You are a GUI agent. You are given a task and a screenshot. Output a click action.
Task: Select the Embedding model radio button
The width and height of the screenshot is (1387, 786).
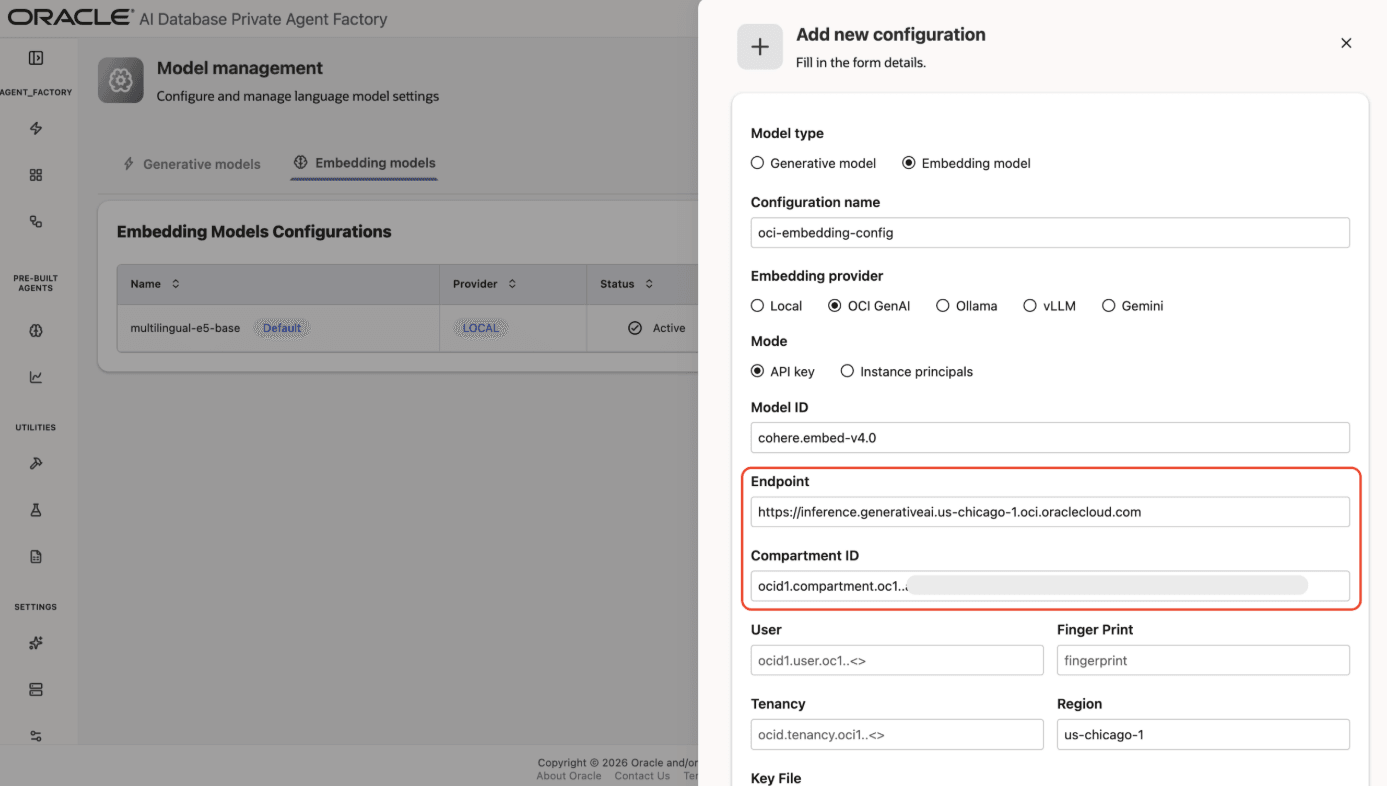click(909, 163)
